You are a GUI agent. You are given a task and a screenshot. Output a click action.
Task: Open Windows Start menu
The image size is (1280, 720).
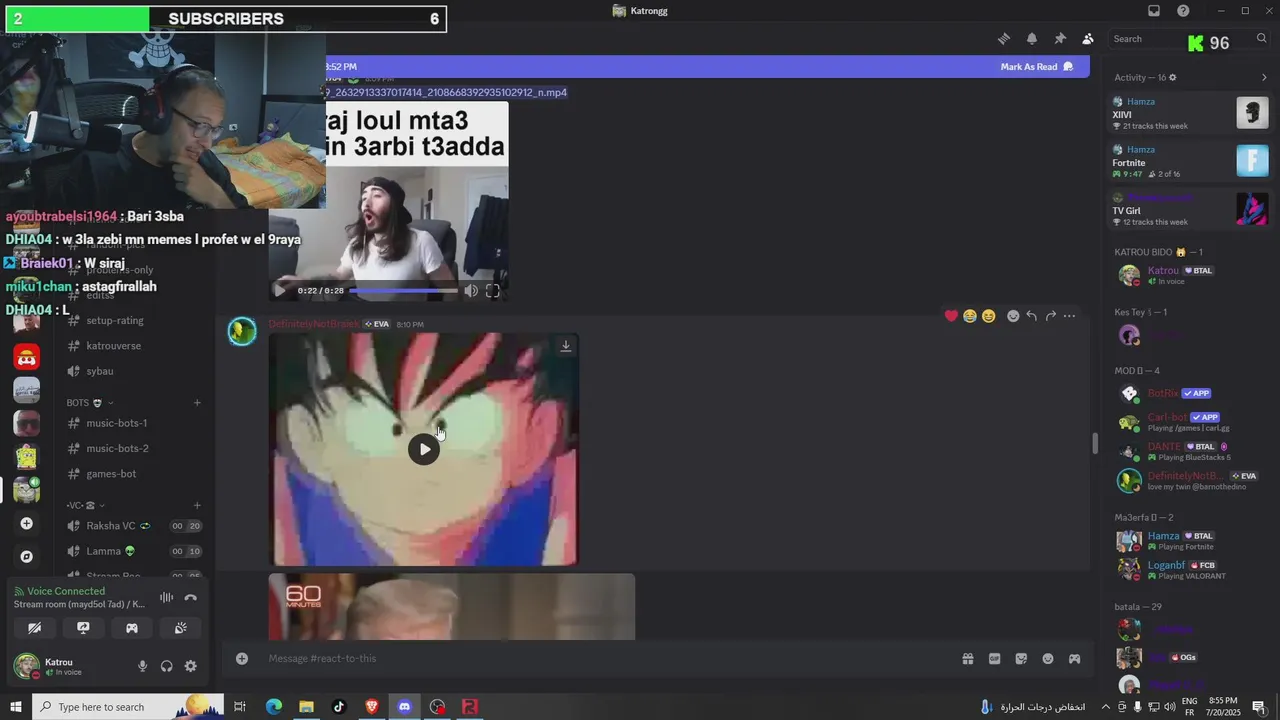(x=16, y=707)
